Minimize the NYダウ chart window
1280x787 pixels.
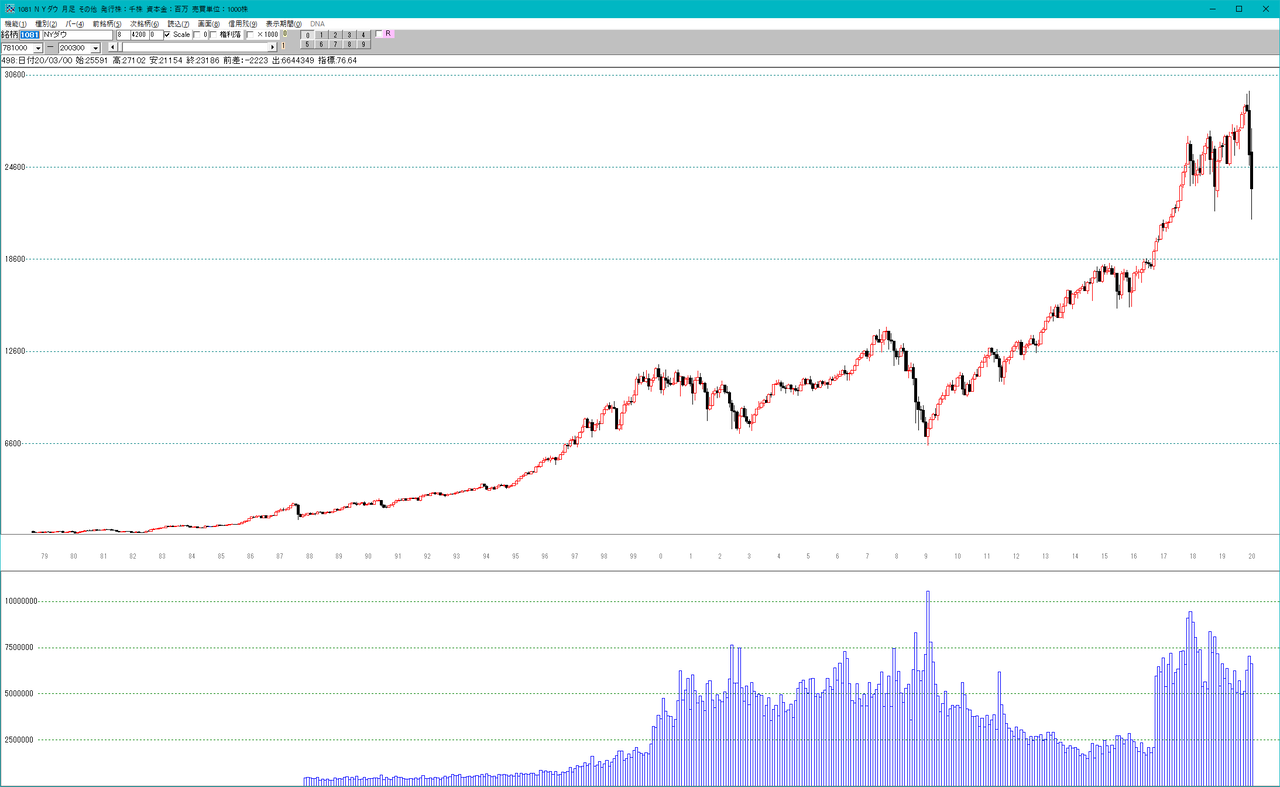(1212, 8)
